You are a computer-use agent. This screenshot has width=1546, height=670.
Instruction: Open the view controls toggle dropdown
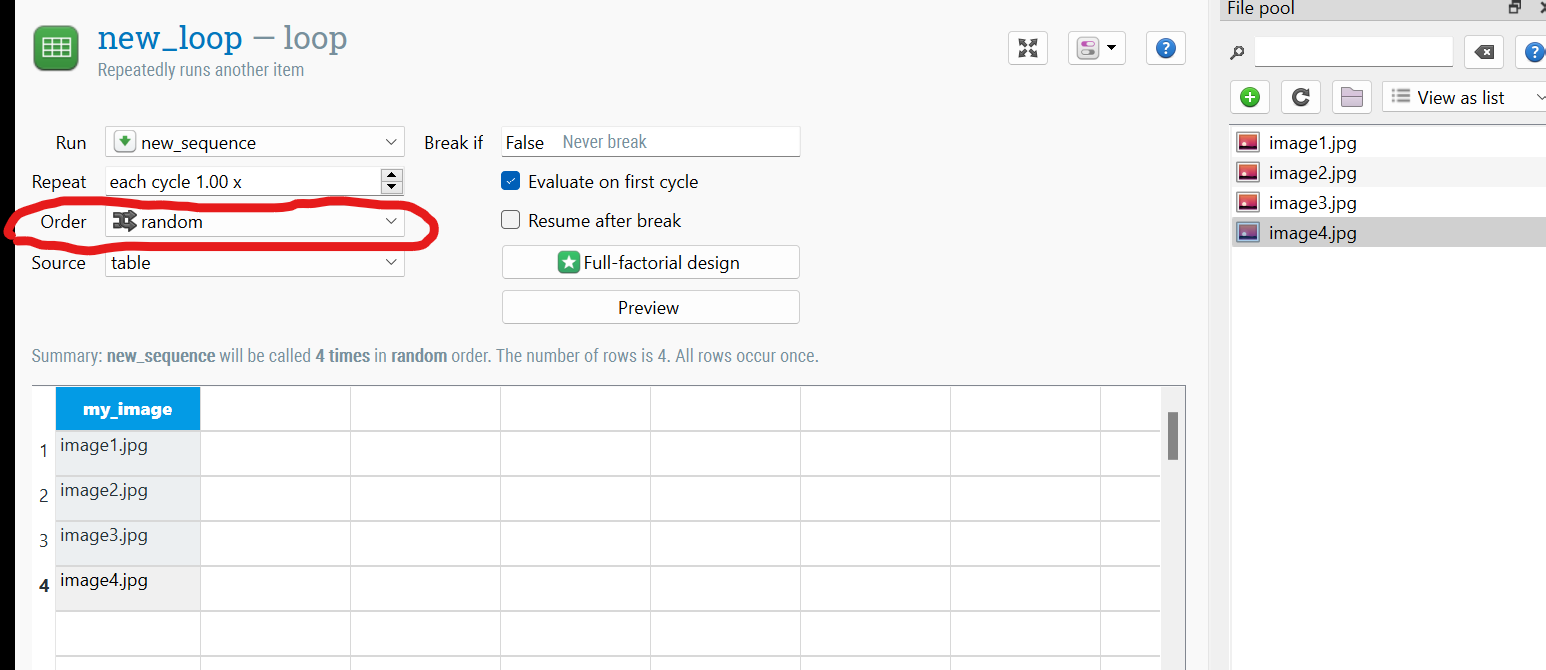click(1097, 48)
